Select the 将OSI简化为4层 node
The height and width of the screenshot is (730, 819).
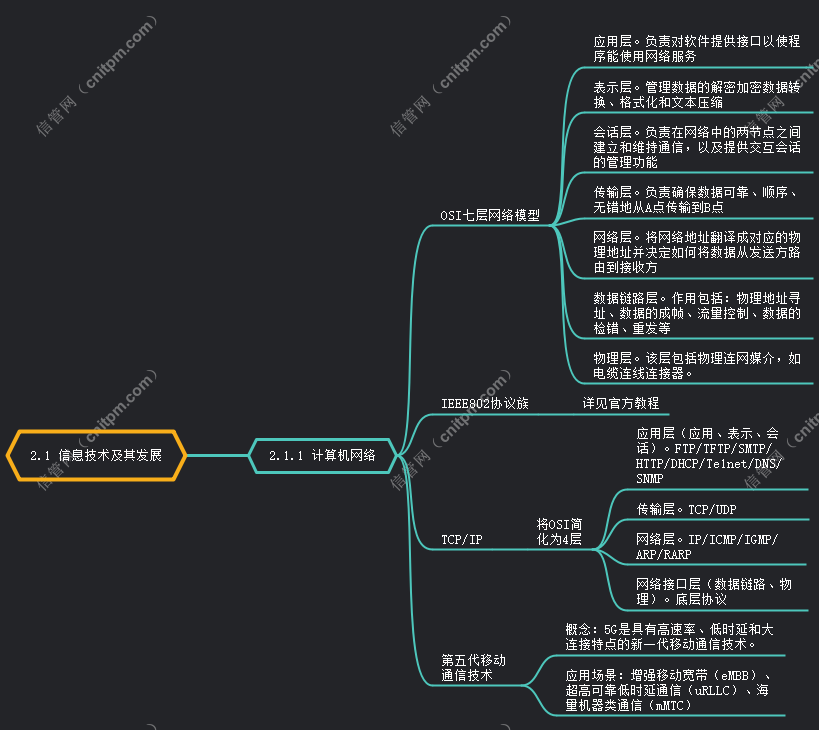pos(559,531)
